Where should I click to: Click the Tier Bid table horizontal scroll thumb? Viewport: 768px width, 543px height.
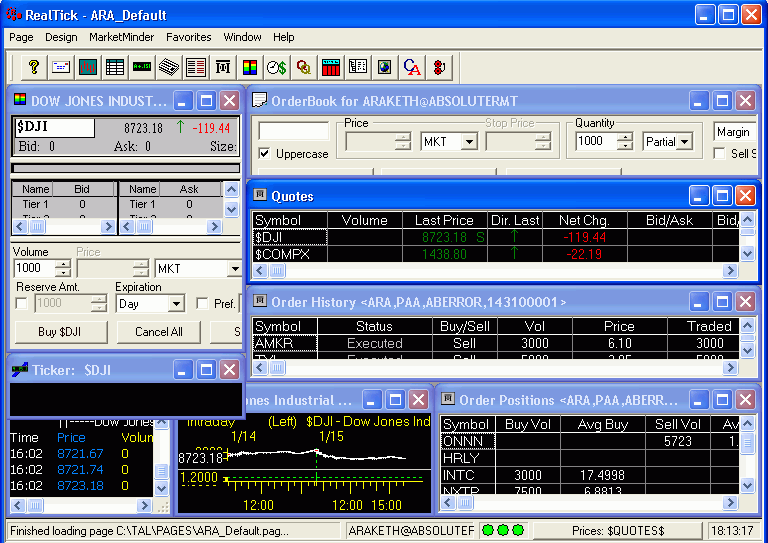[37, 226]
